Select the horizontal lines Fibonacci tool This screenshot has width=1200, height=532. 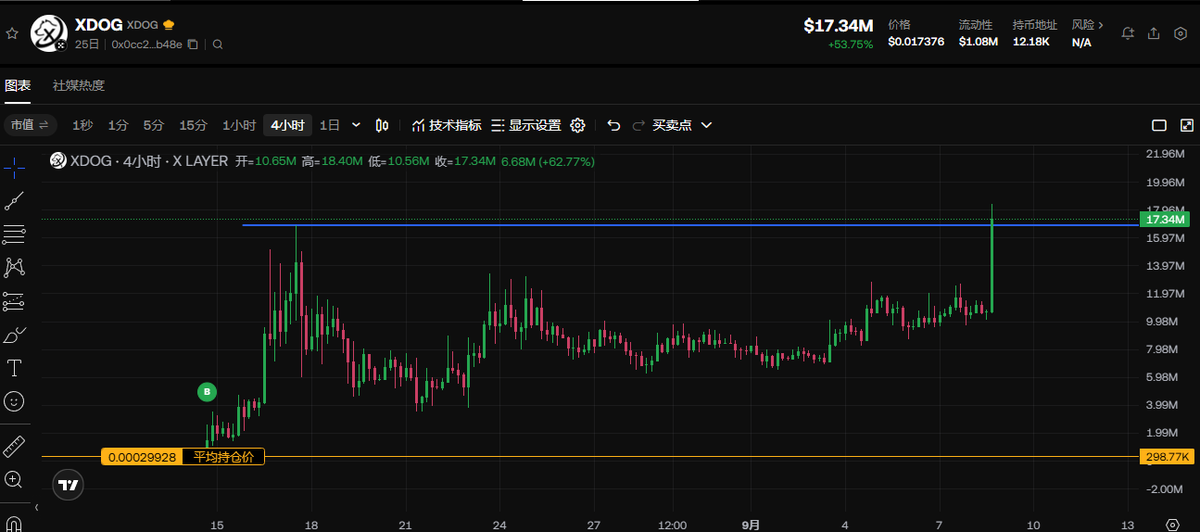click(14, 235)
